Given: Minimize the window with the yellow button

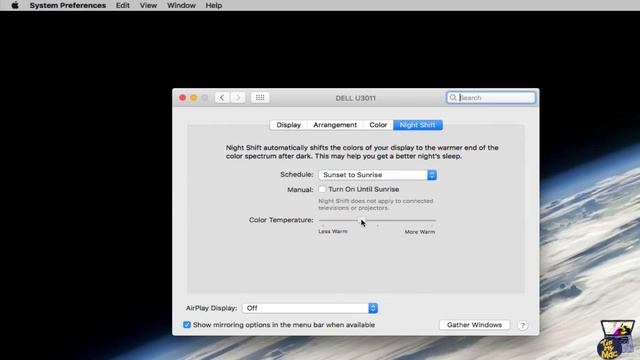Looking at the screenshot, I should (193, 98).
